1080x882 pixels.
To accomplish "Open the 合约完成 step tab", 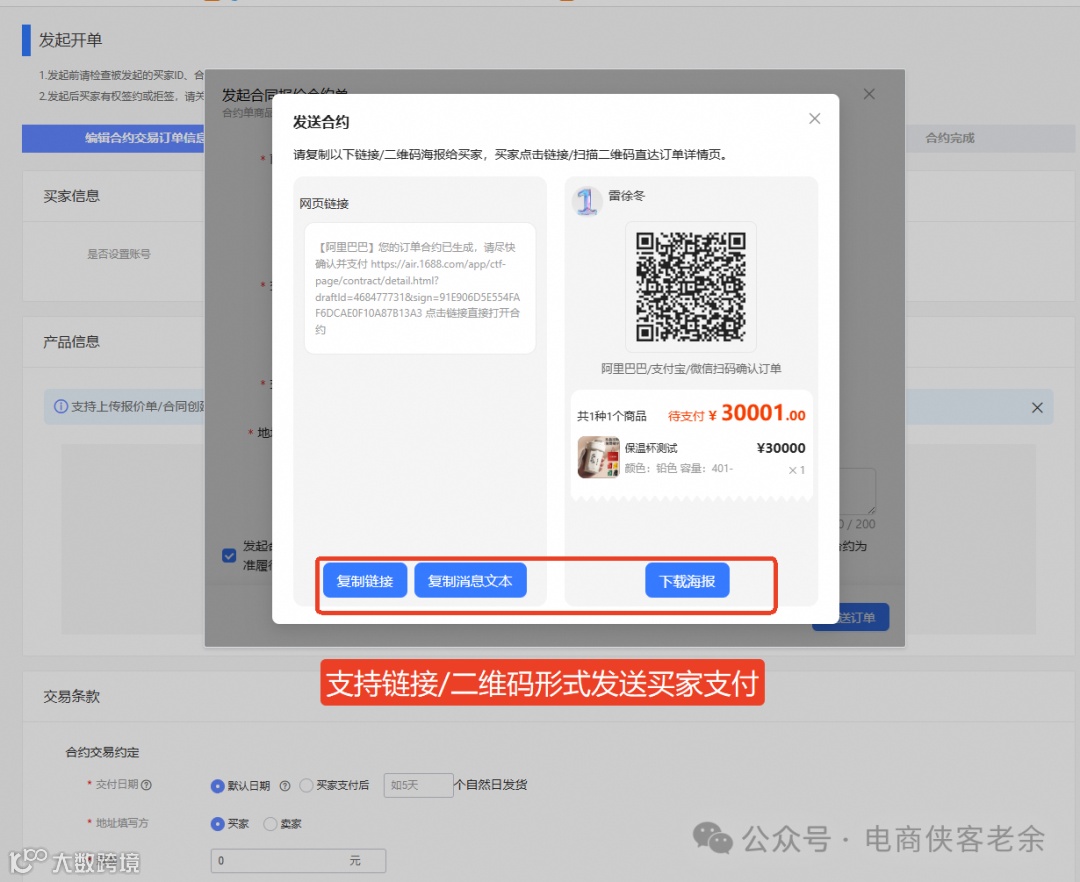I will point(950,138).
